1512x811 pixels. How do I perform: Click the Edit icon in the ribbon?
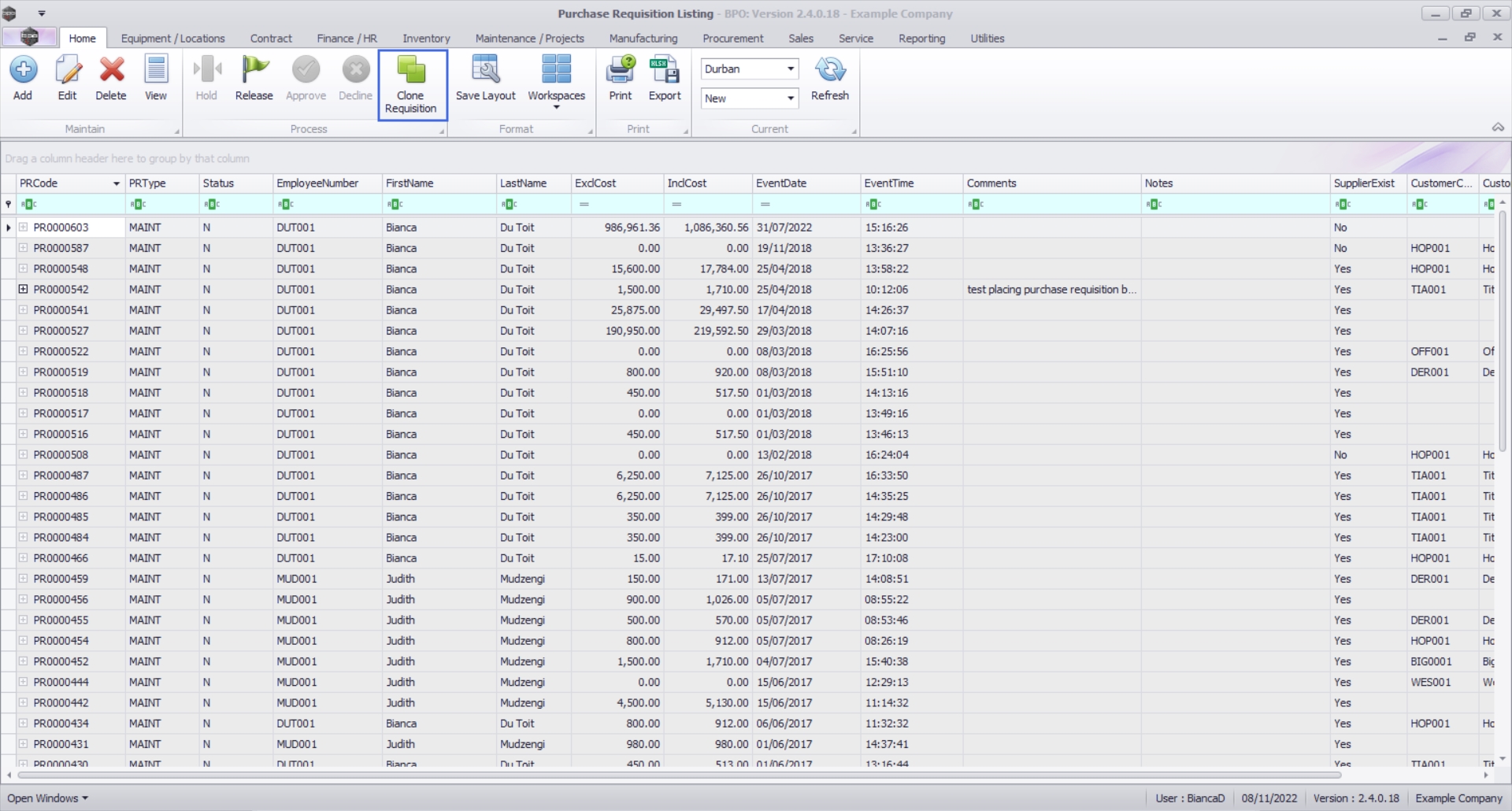(68, 70)
